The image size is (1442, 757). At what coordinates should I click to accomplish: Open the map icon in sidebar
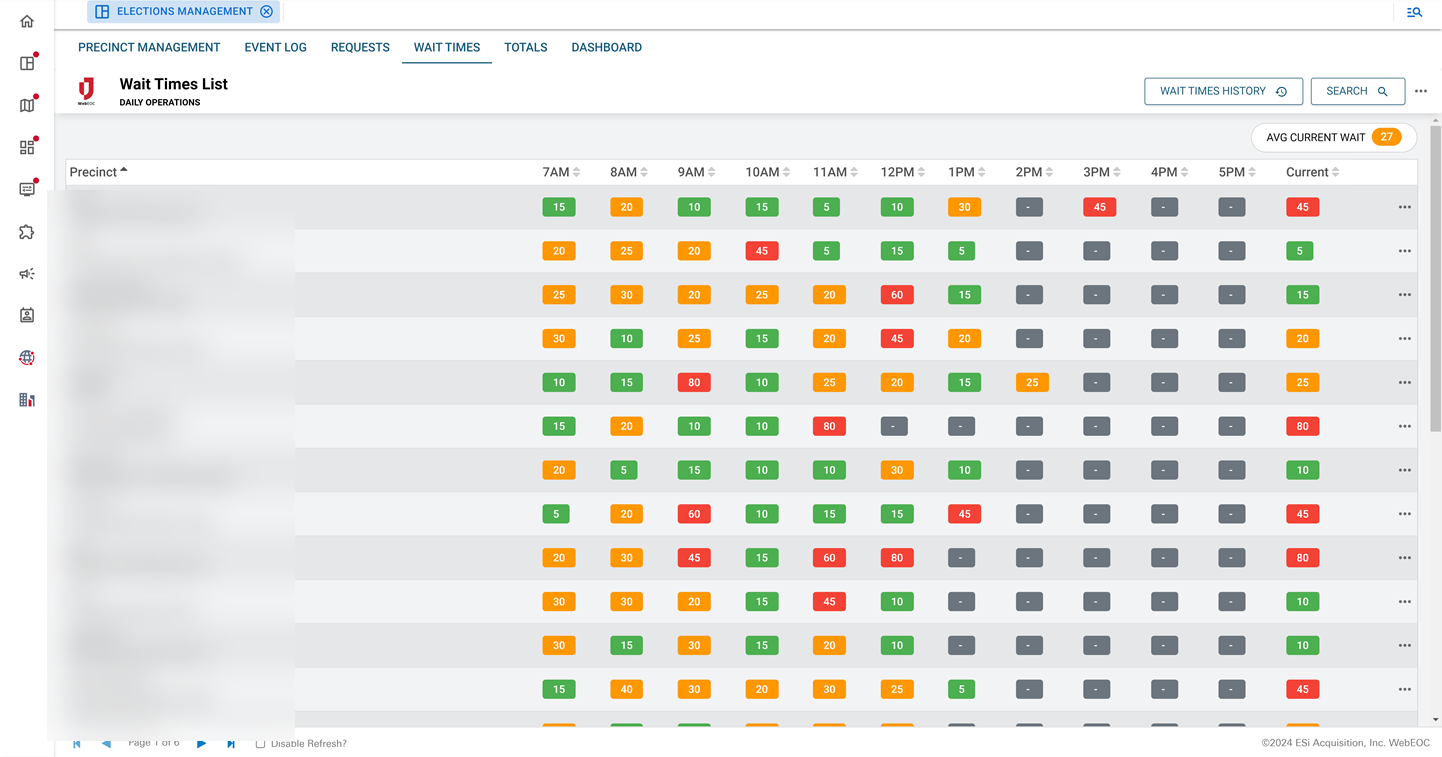click(x=27, y=105)
